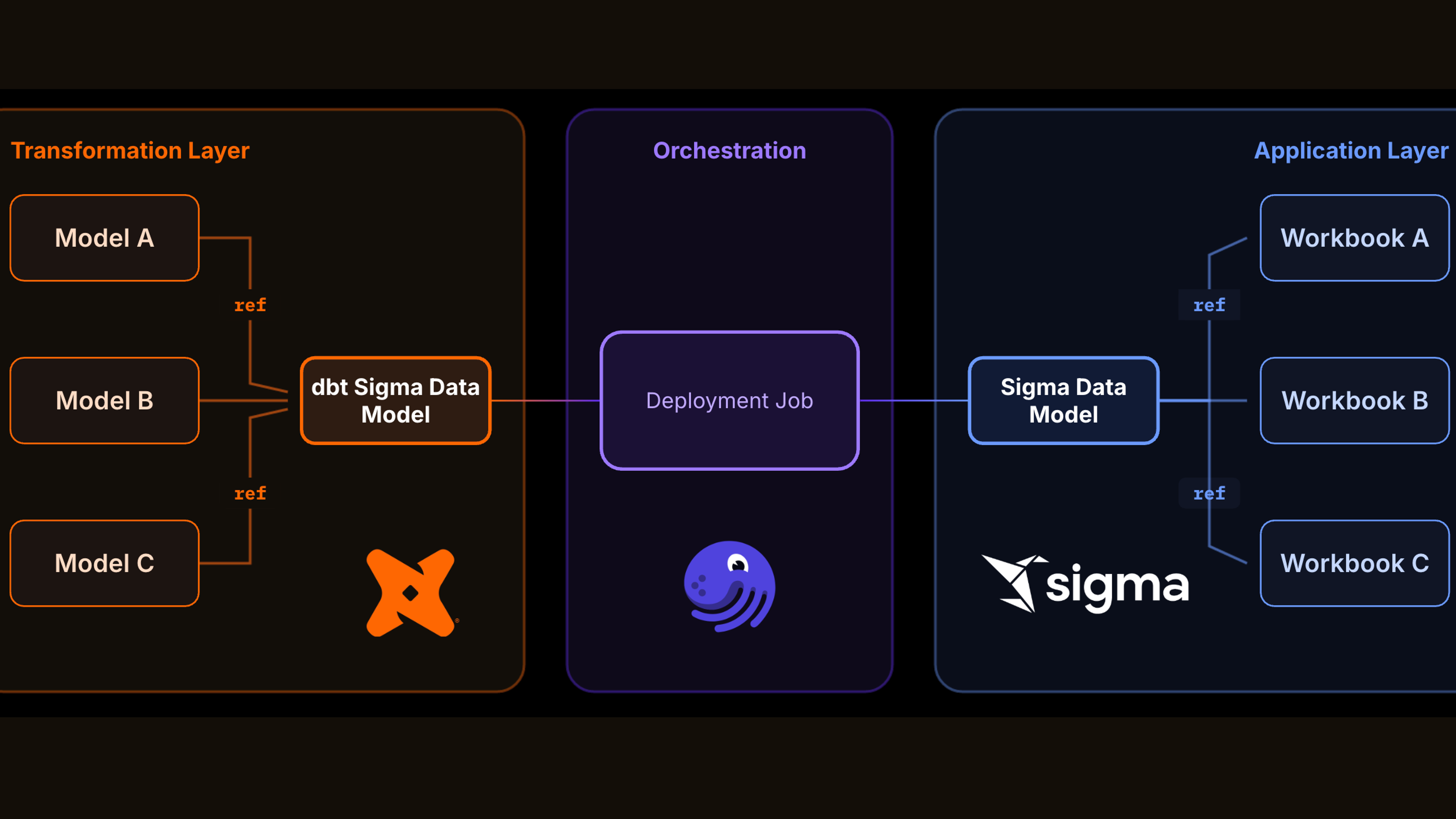1456x819 pixels.
Task: Click the purple Dagster octopus logo
Action: tap(730, 586)
